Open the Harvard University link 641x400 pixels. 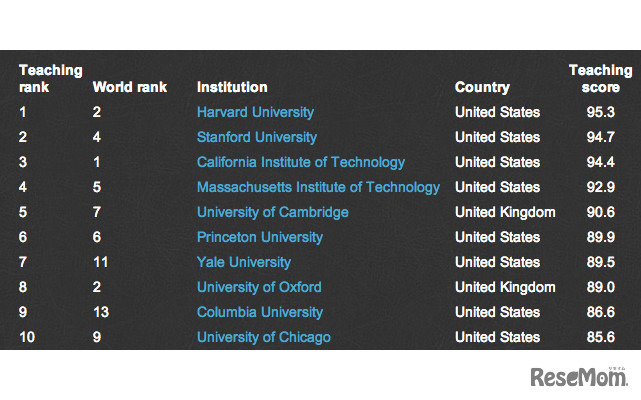click(255, 112)
